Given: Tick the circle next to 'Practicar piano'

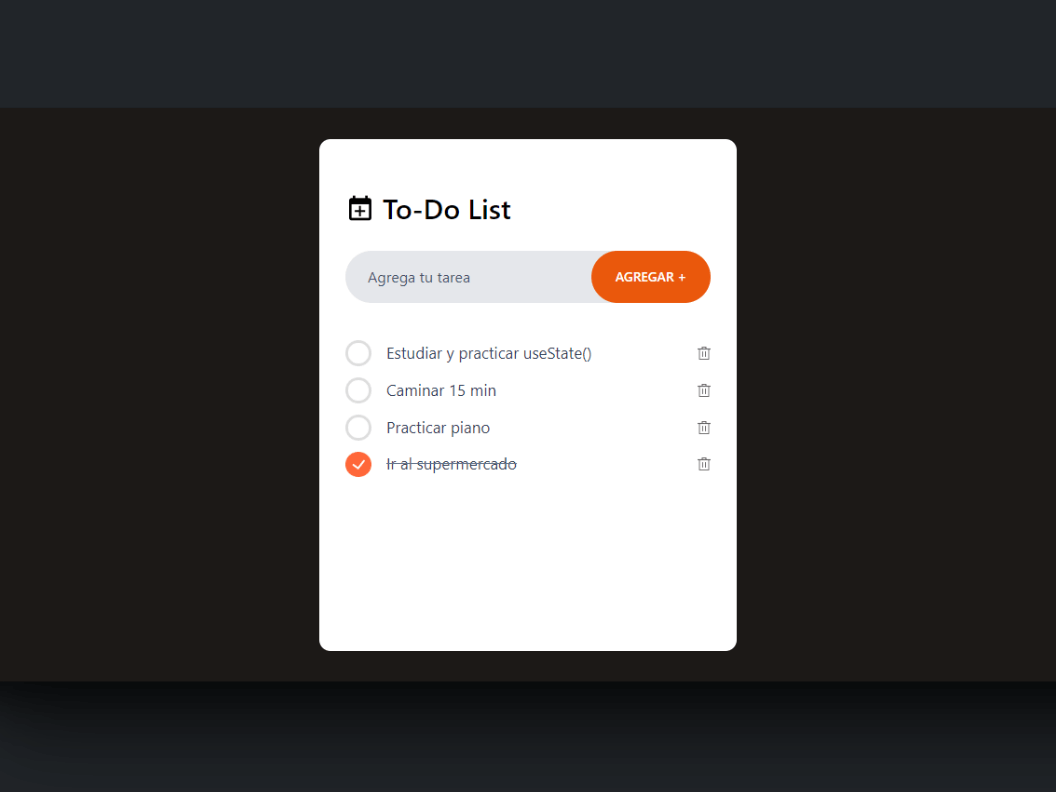Looking at the screenshot, I should 358,427.
